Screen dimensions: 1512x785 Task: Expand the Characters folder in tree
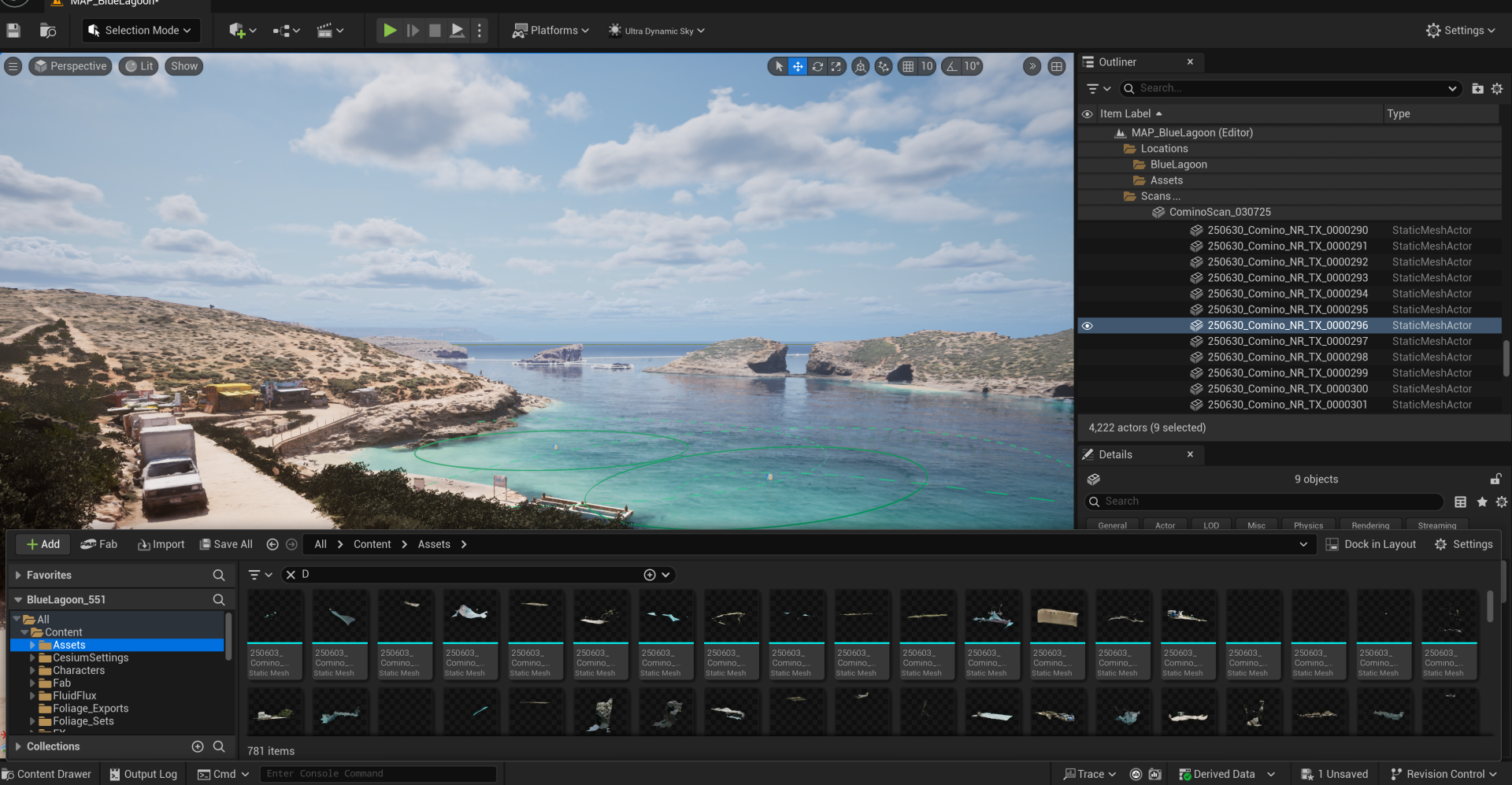pos(32,670)
